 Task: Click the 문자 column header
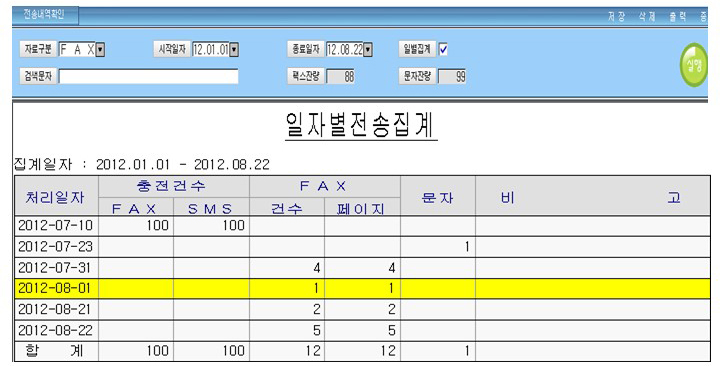(x=437, y=197)
